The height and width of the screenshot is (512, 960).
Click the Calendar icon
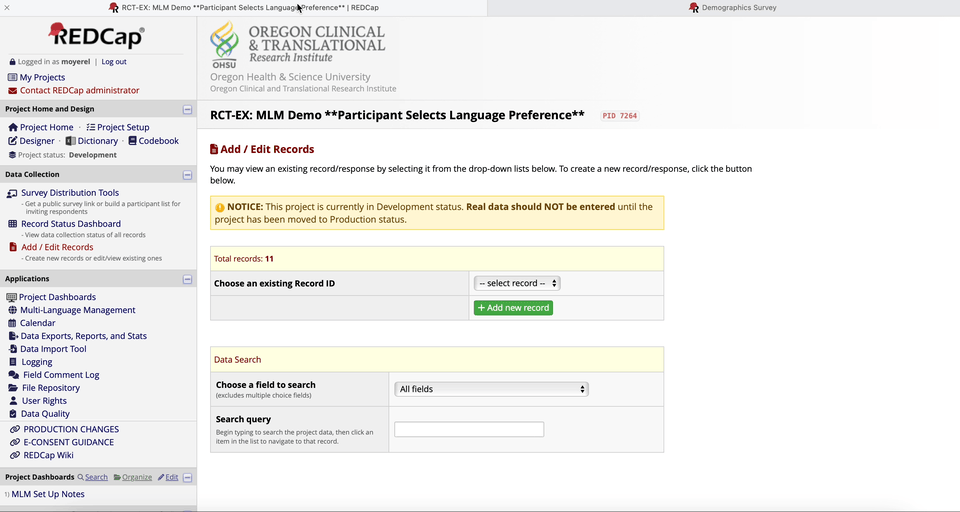click(12, 323)
